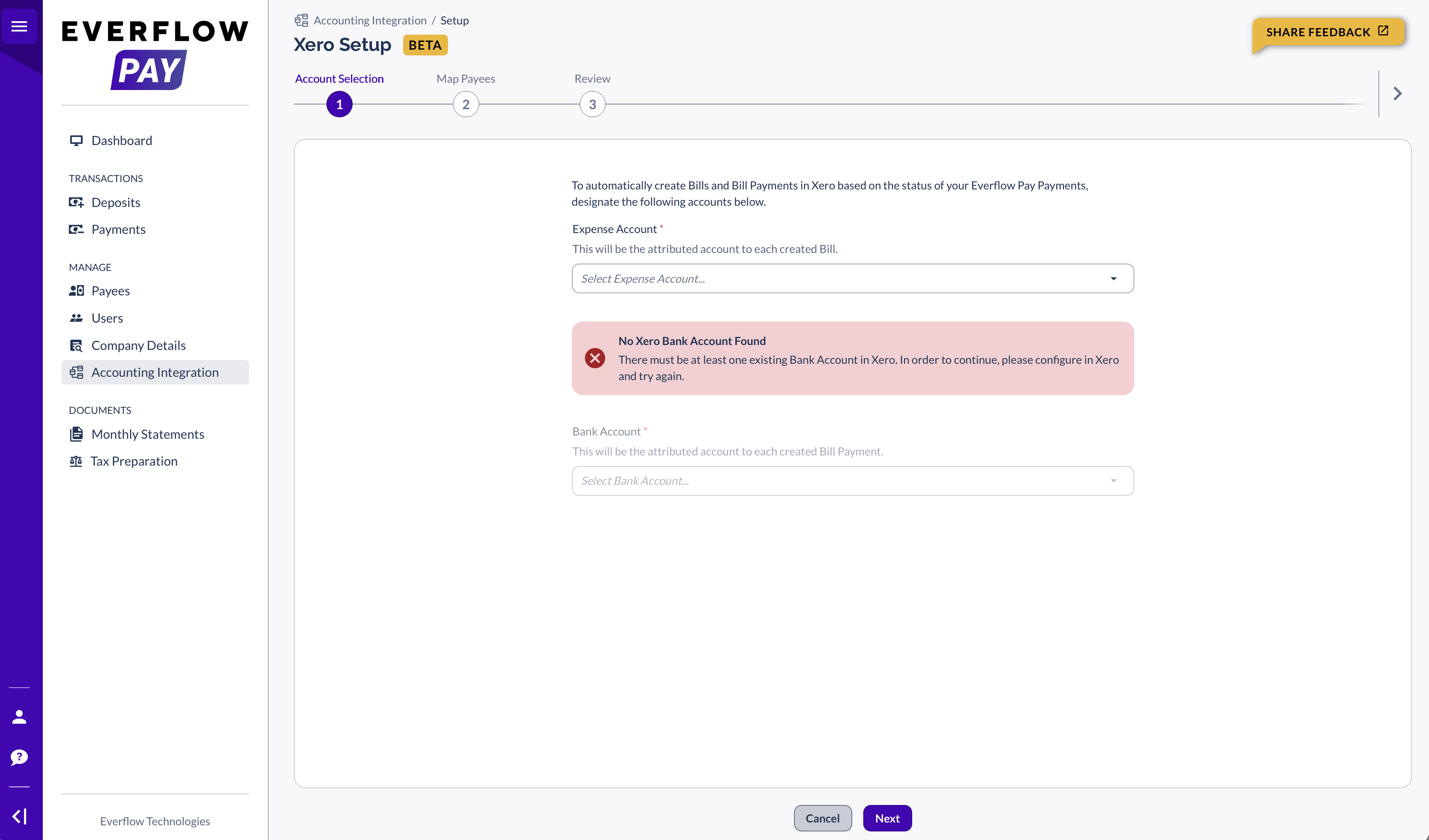The height and width of the screenshot is (840, 1429).
Task: Go to step 3, Review
Action: pos(592,104)
